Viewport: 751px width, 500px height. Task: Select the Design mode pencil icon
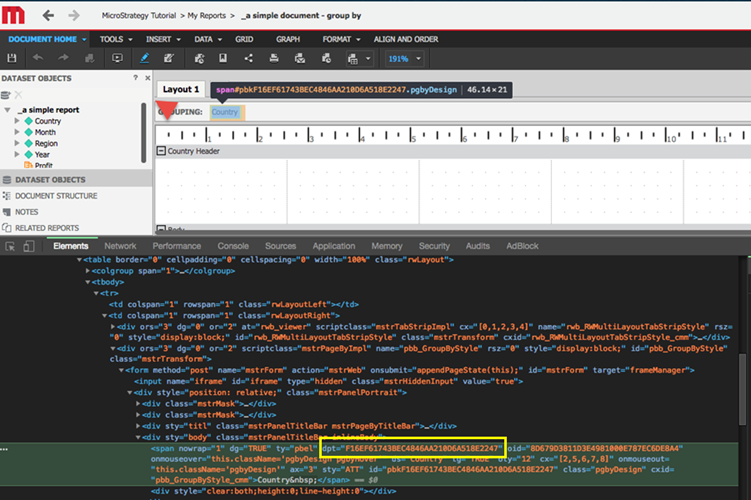pyautogui.click(x=145, y=59)
